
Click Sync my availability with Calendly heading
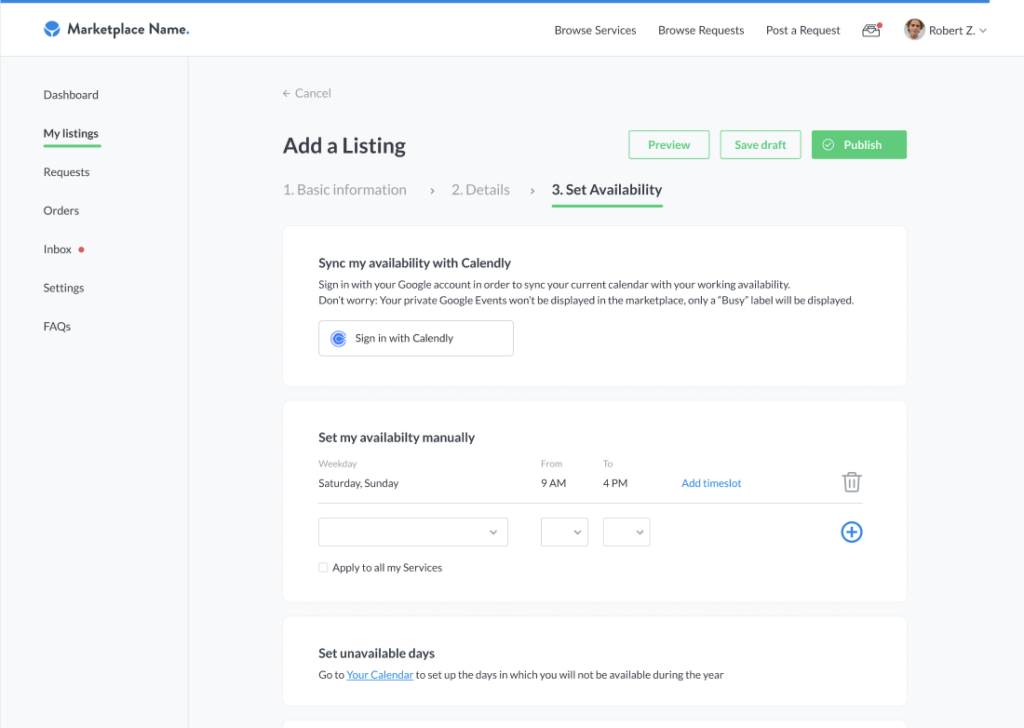(x=415, y=262)
